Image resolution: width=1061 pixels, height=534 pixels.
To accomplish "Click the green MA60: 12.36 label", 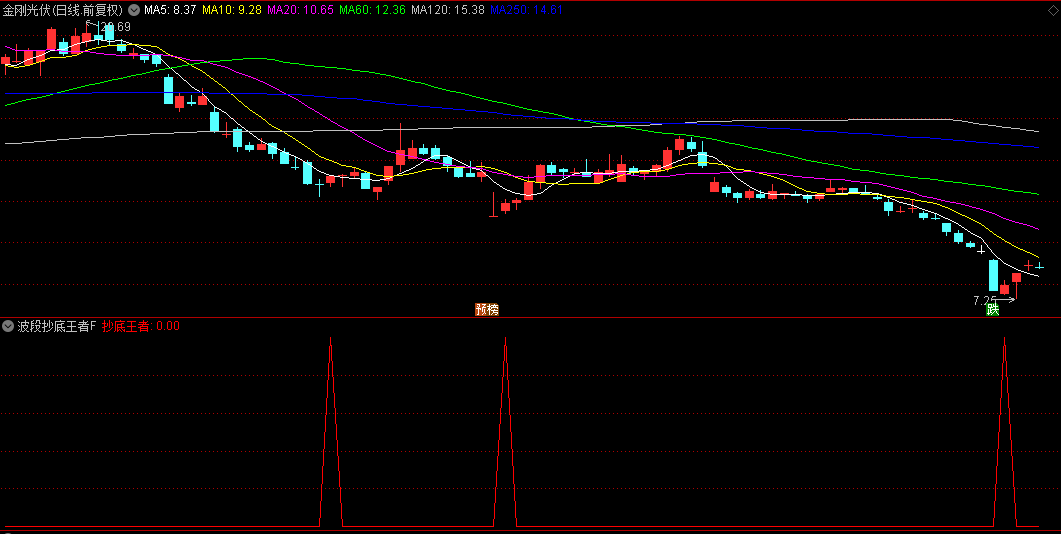I will click(x=372, y=10).
